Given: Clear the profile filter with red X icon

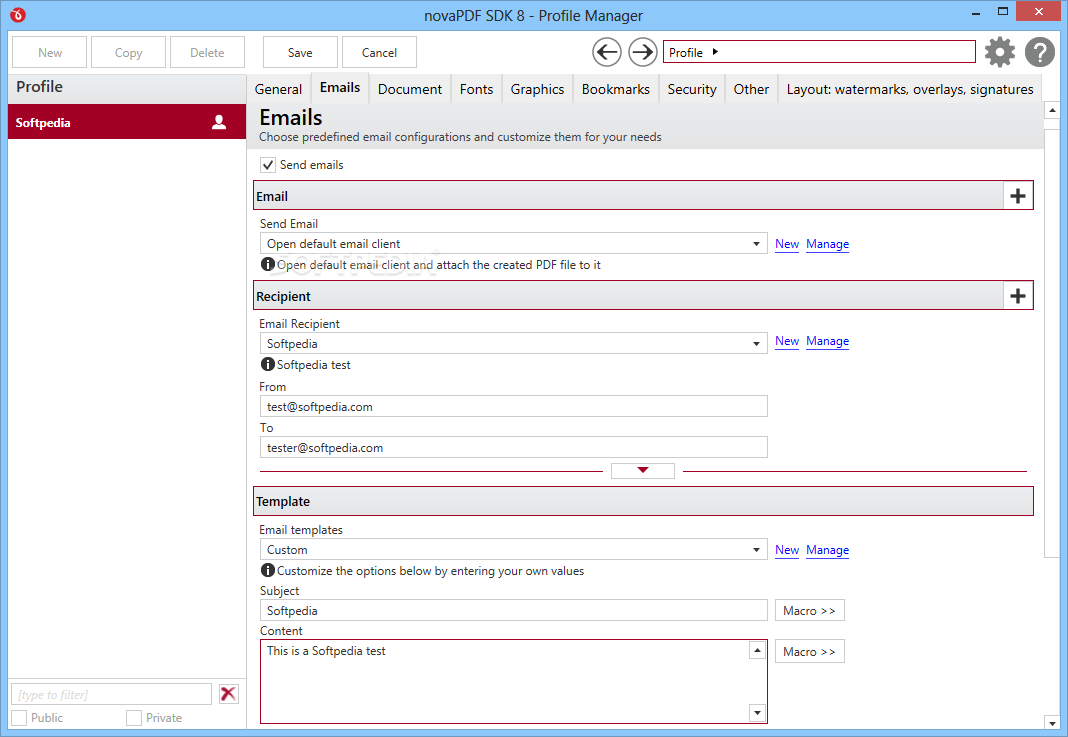Looking at the screenshot, I should pyautogui.click(x=228, y=694).
